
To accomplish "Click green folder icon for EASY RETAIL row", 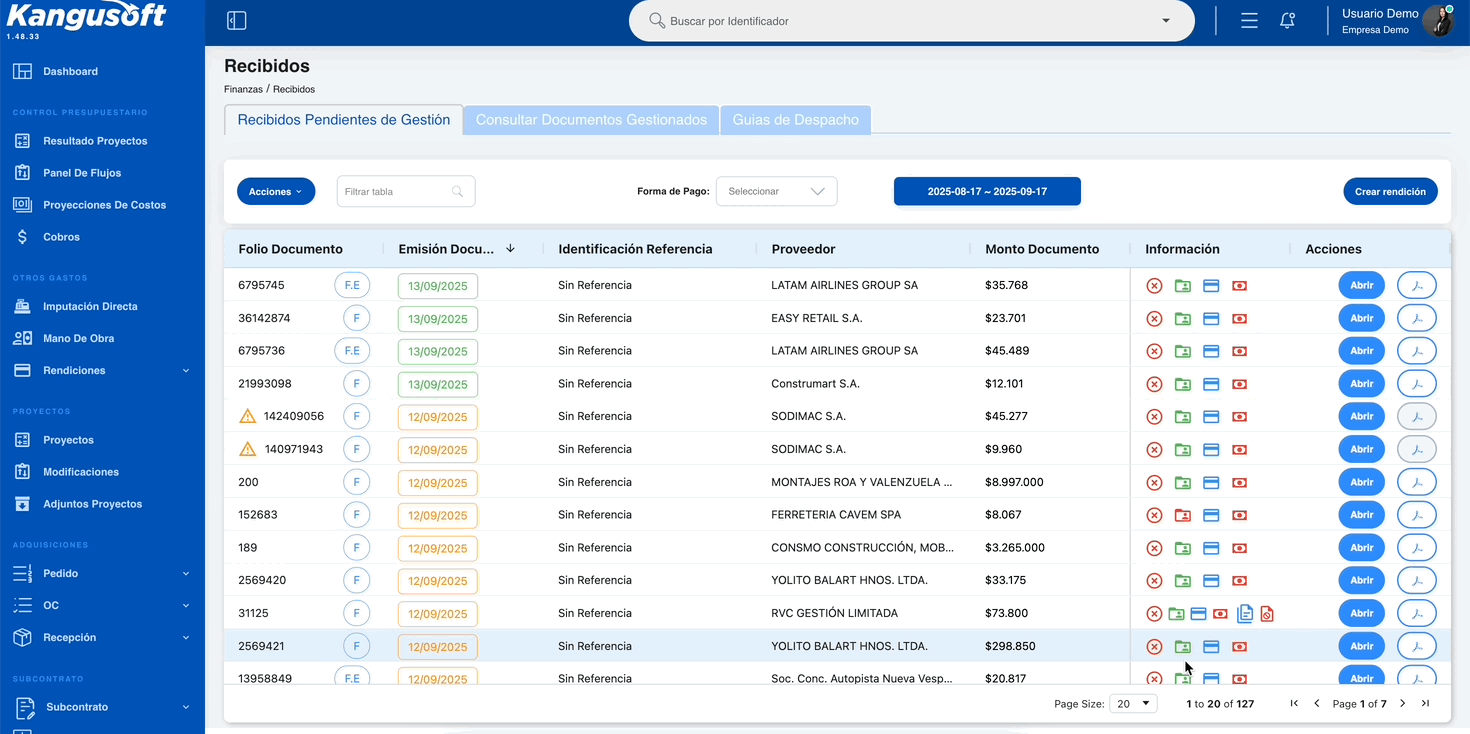I will coord(1183,319).
